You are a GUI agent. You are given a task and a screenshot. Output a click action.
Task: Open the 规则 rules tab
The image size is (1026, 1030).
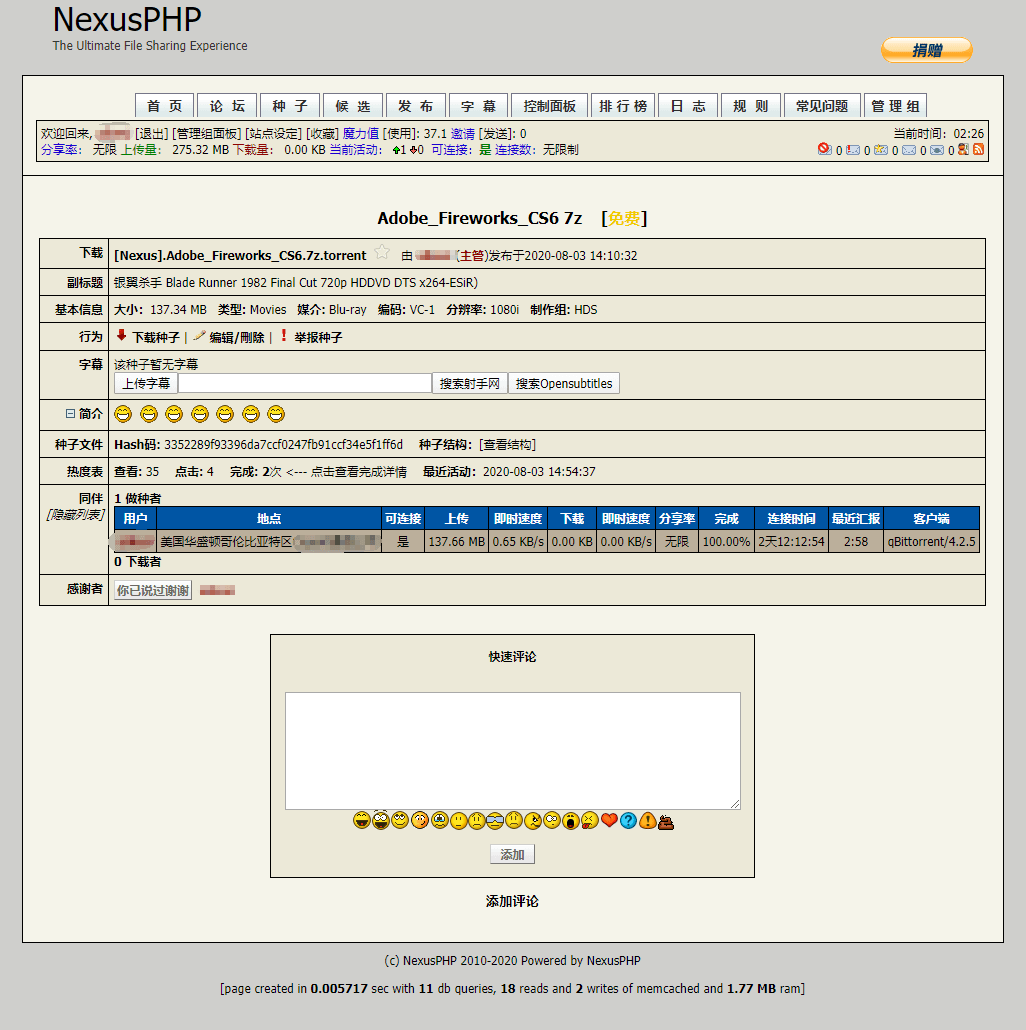click(751, 106)
